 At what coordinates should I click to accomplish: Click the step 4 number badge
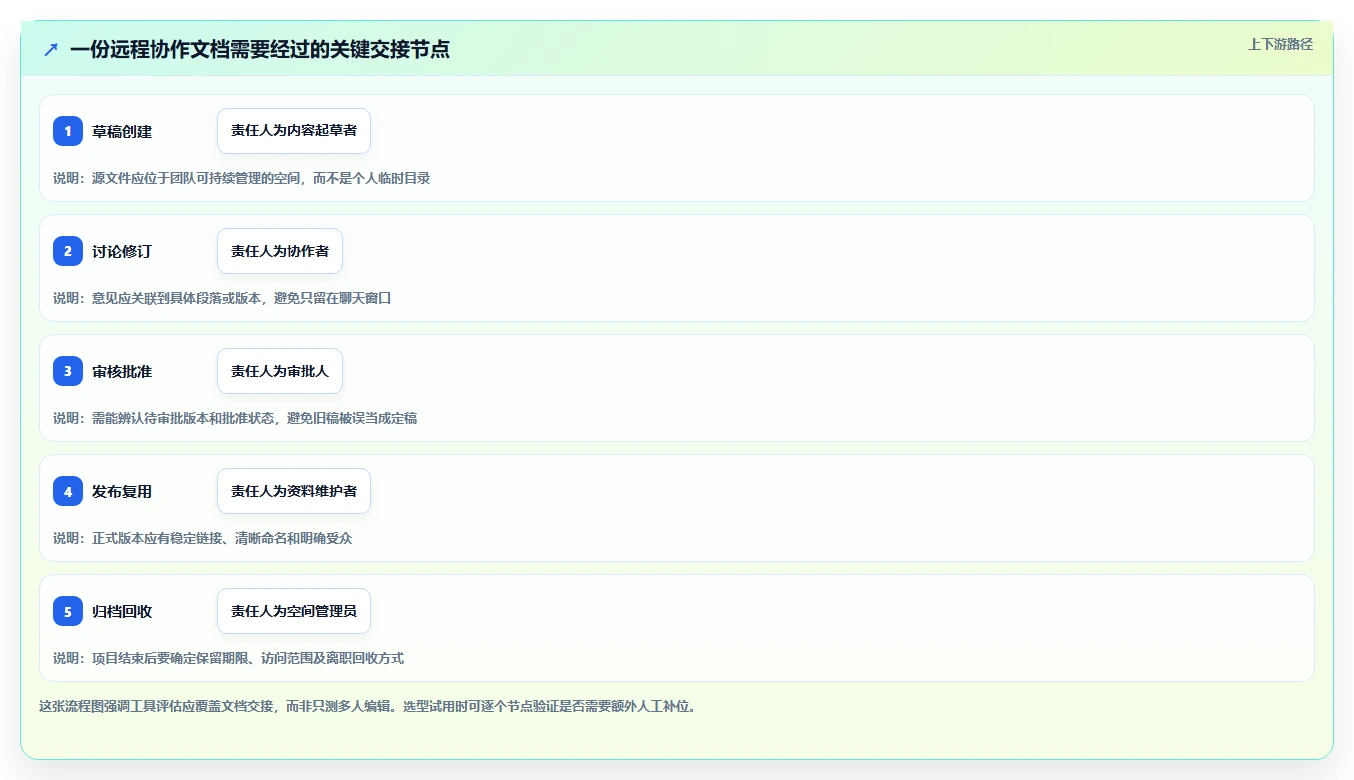click(x=68, y=491)
